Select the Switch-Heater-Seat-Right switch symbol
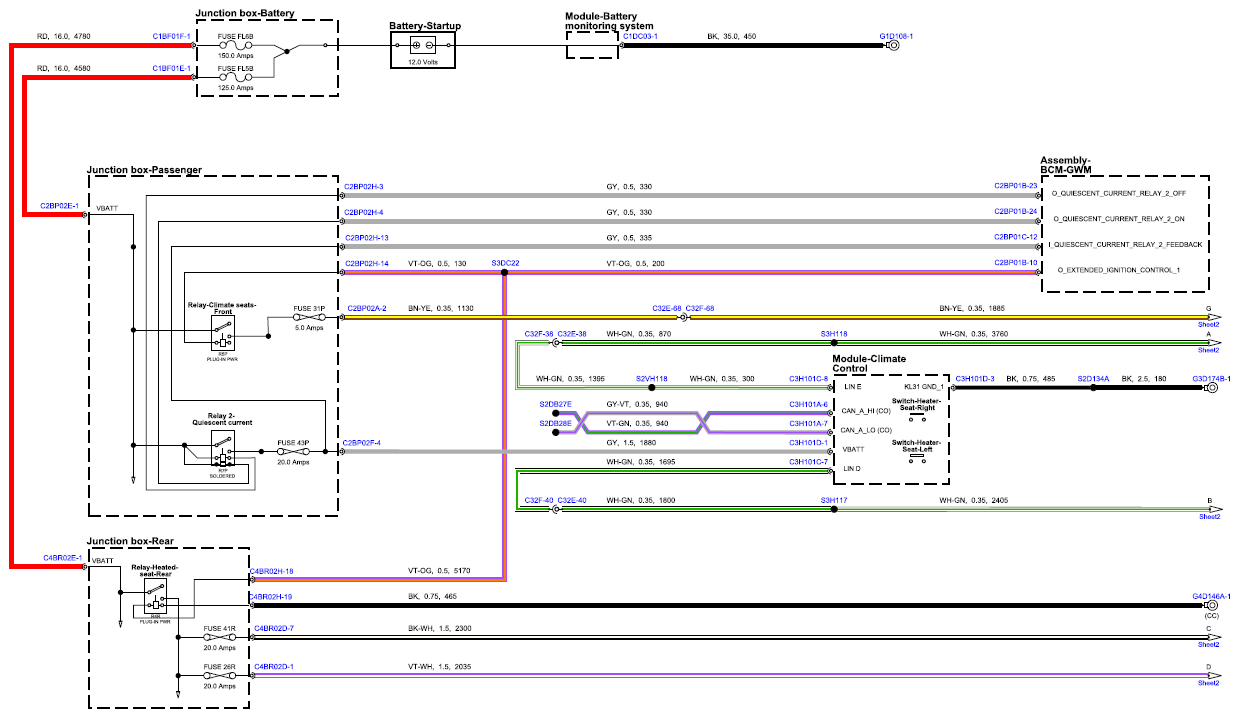 (x=916, y=416)
